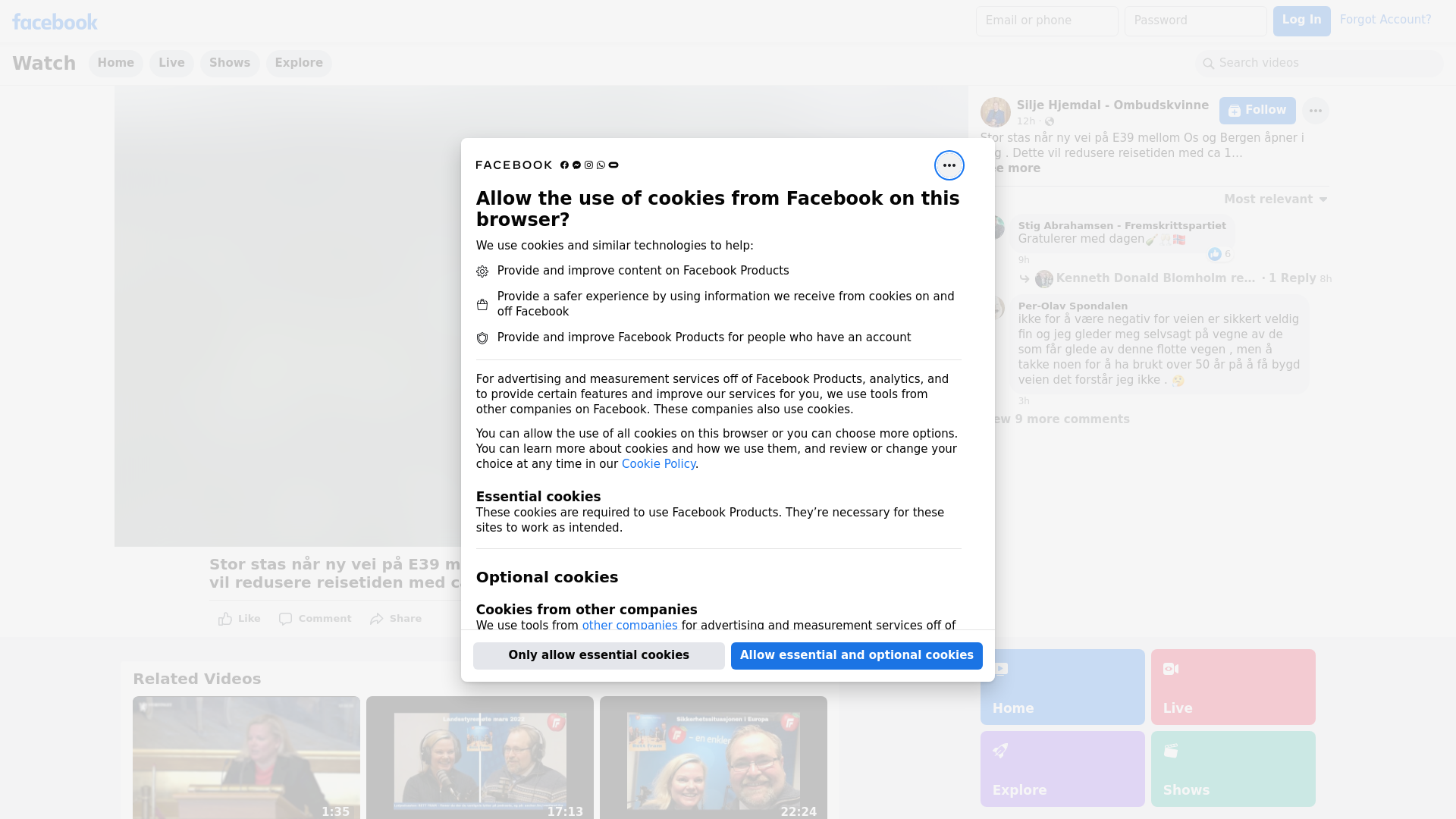Open the other companies link
Screen dimensions: 1456x819
(629, 626)
